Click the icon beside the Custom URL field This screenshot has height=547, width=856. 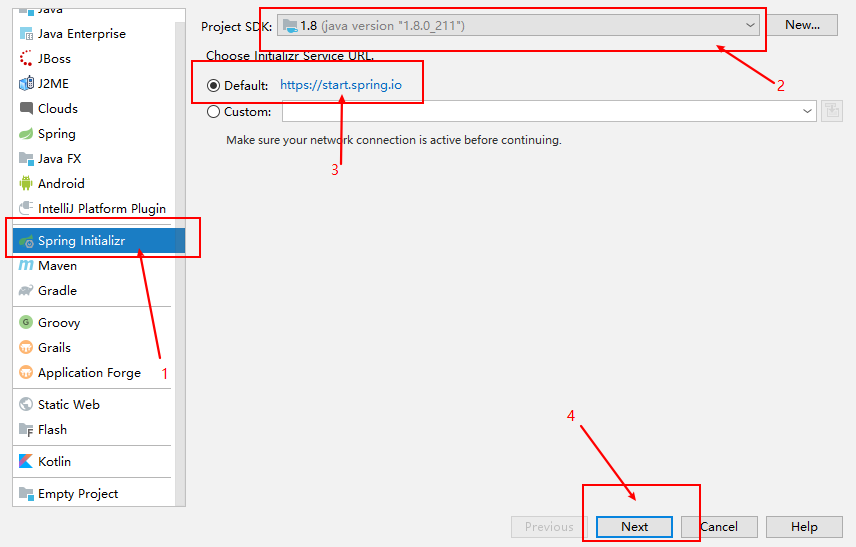click(x=831, y=111)
